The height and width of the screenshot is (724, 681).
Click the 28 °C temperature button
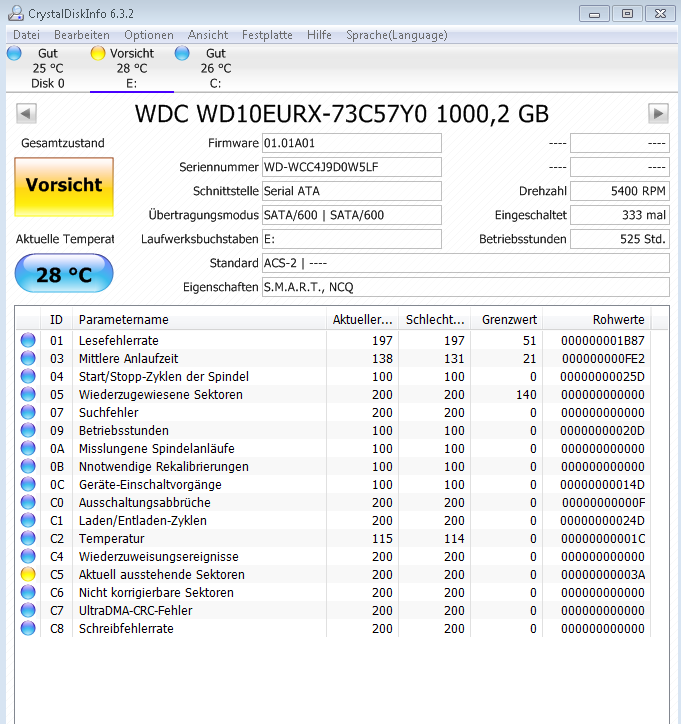coord(64,274)
